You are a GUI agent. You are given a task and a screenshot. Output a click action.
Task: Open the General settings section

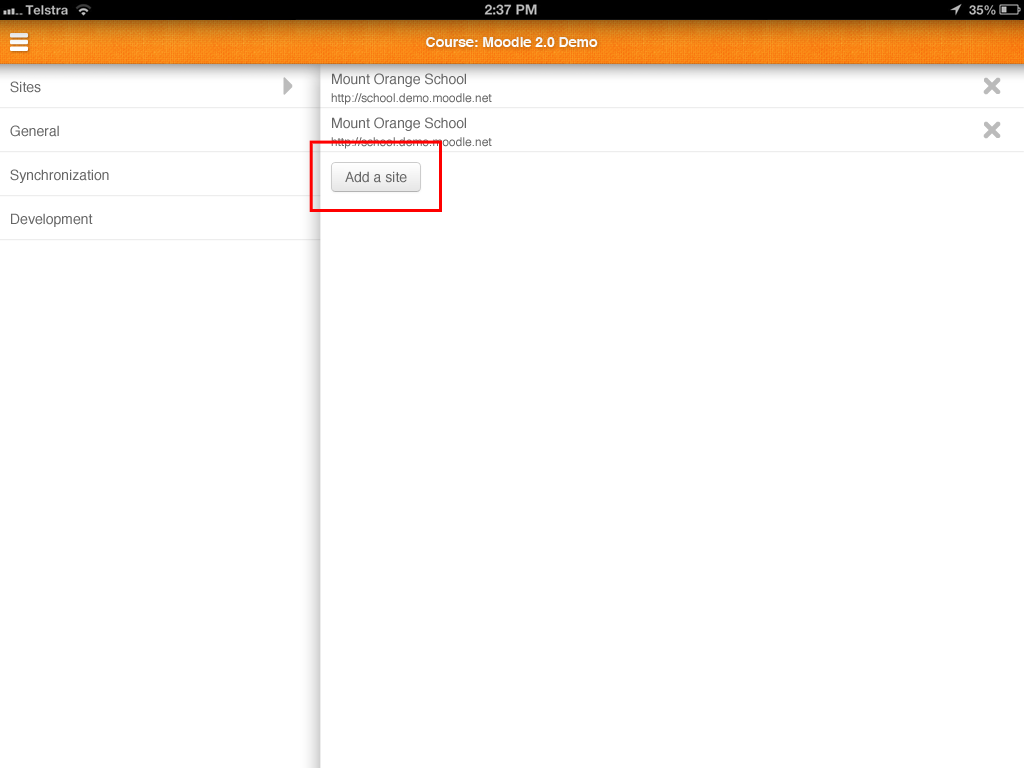coord(160,131)
